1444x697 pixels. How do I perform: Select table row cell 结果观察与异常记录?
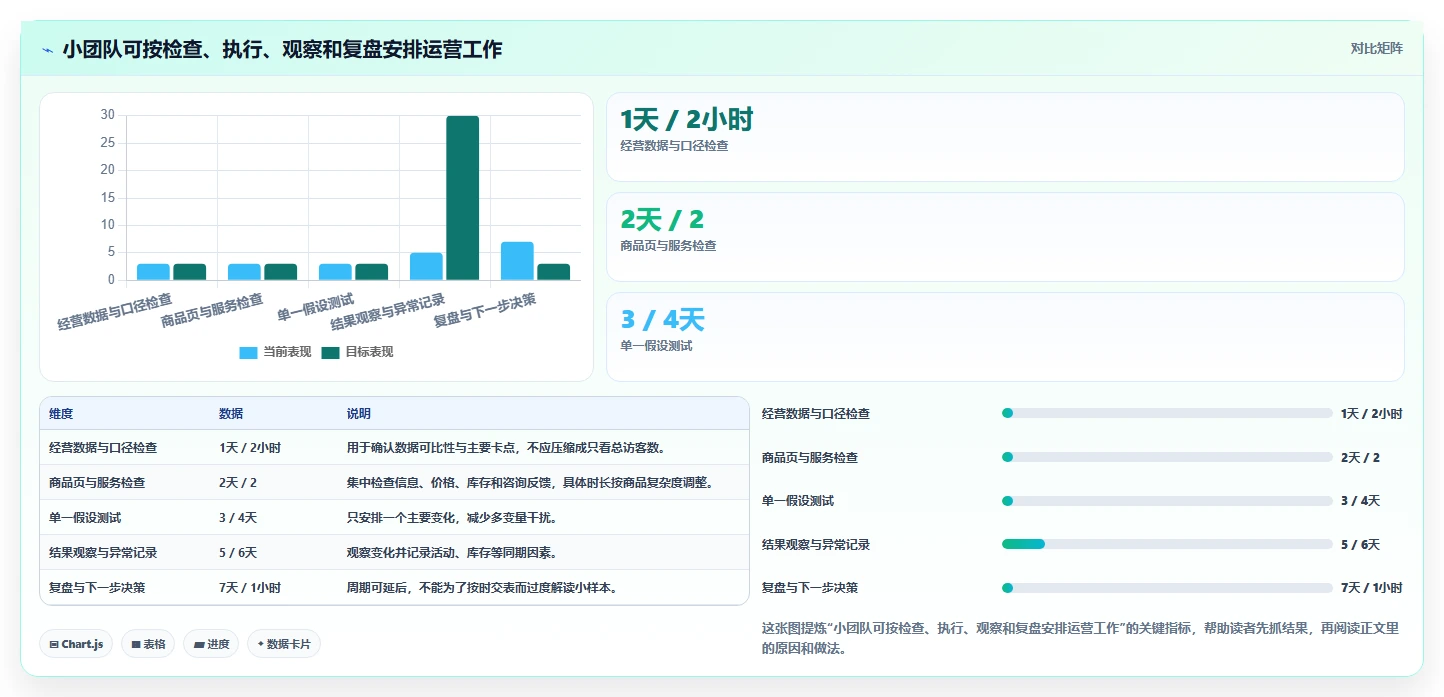pyautogui.click(x=103, y=553)
